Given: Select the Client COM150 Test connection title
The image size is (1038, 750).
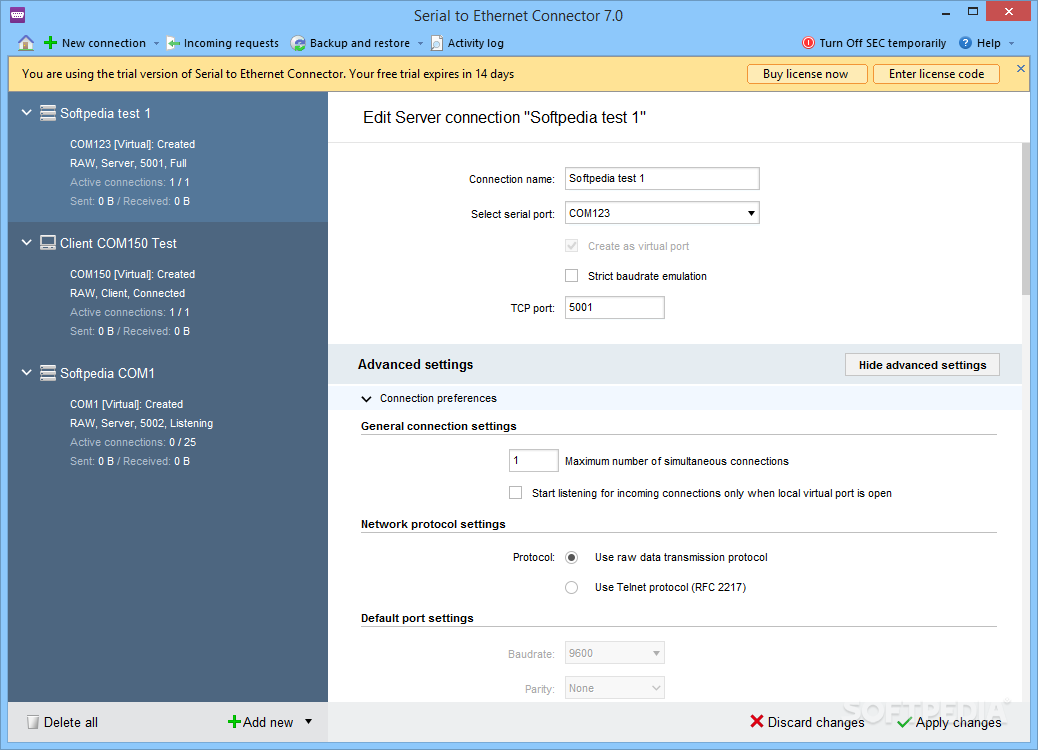Looking at the screenshot, I should (118, 244).
